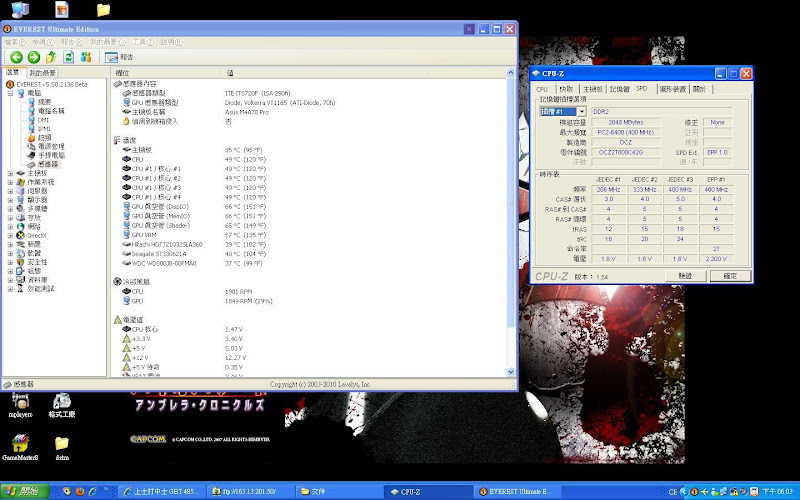Click the EVEREST up-level arrow icon
The width and height of the screenshot is (800, 500).
pyautogui.click(x=51, y=57)
